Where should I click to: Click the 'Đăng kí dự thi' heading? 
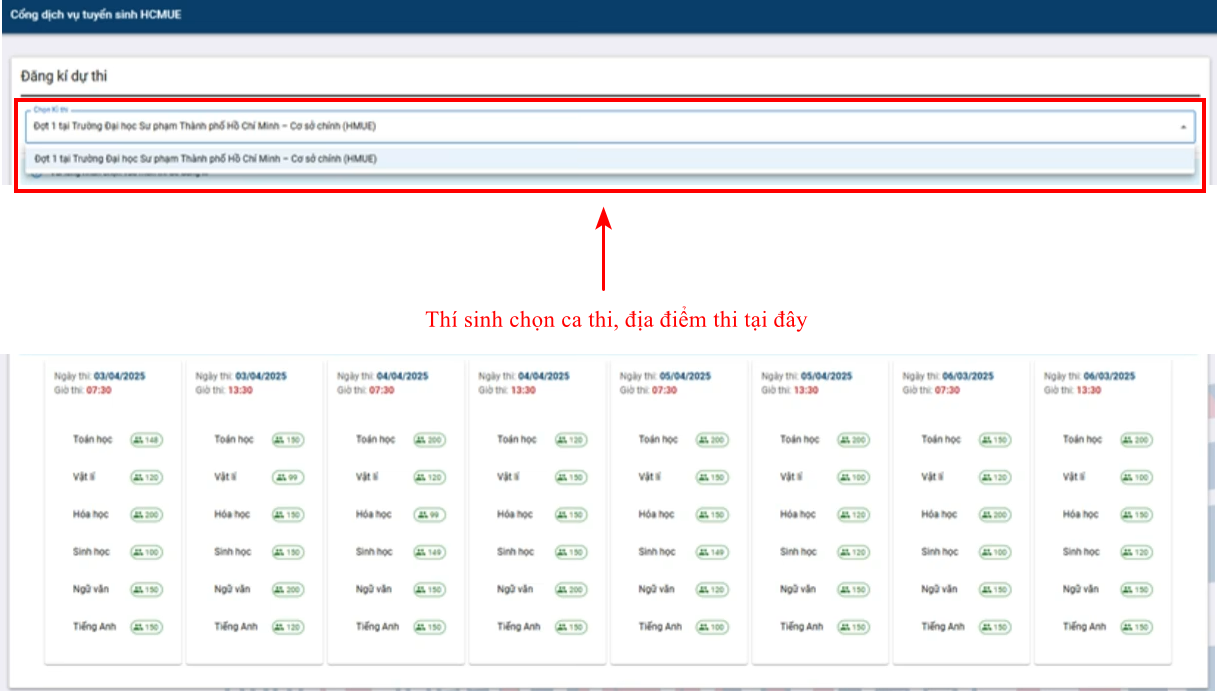[63, 76]
